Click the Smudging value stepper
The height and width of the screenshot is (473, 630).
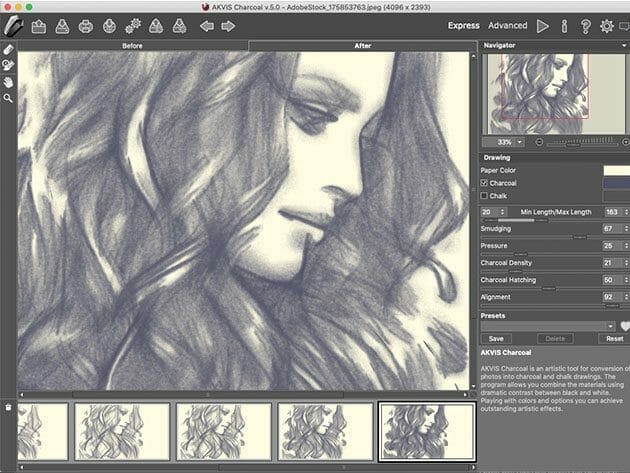[624, 229]
